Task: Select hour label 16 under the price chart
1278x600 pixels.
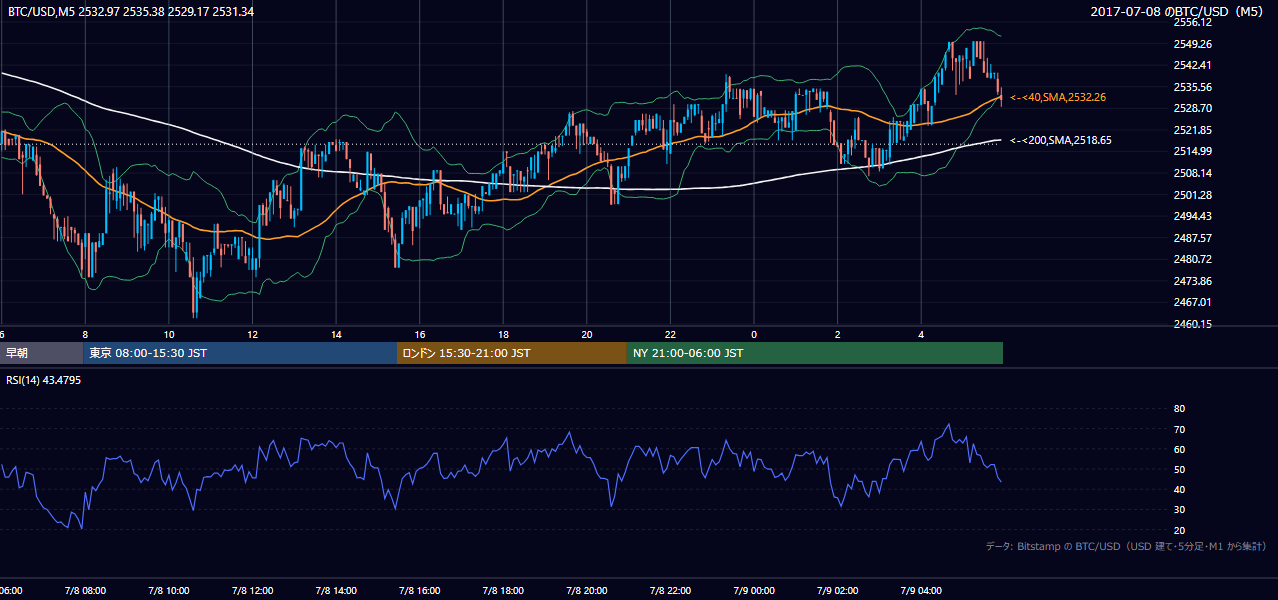Action: click(x=420, y=334)
